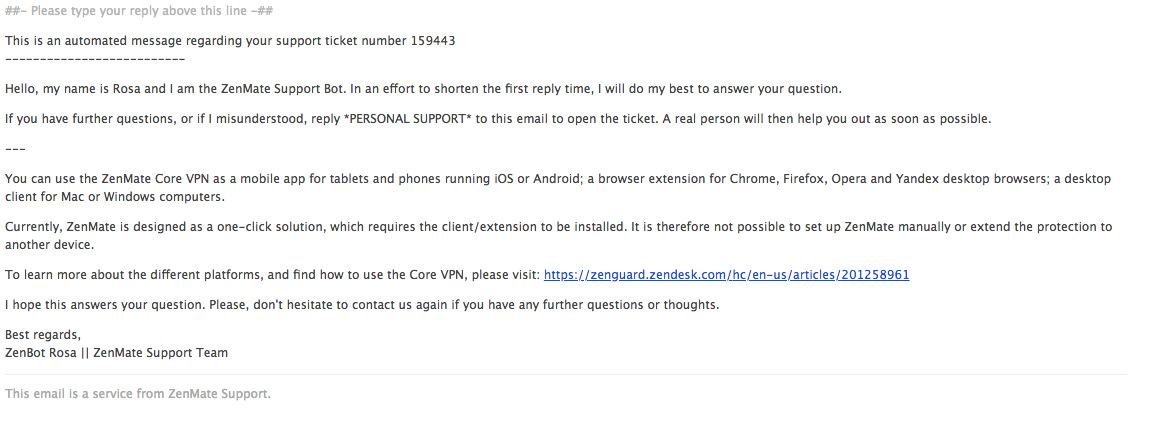Click the signature 'ZenBot Rosa || ZenMate Support Team'
This screenshot has width=1157, height=448.
tap(117, 353)
